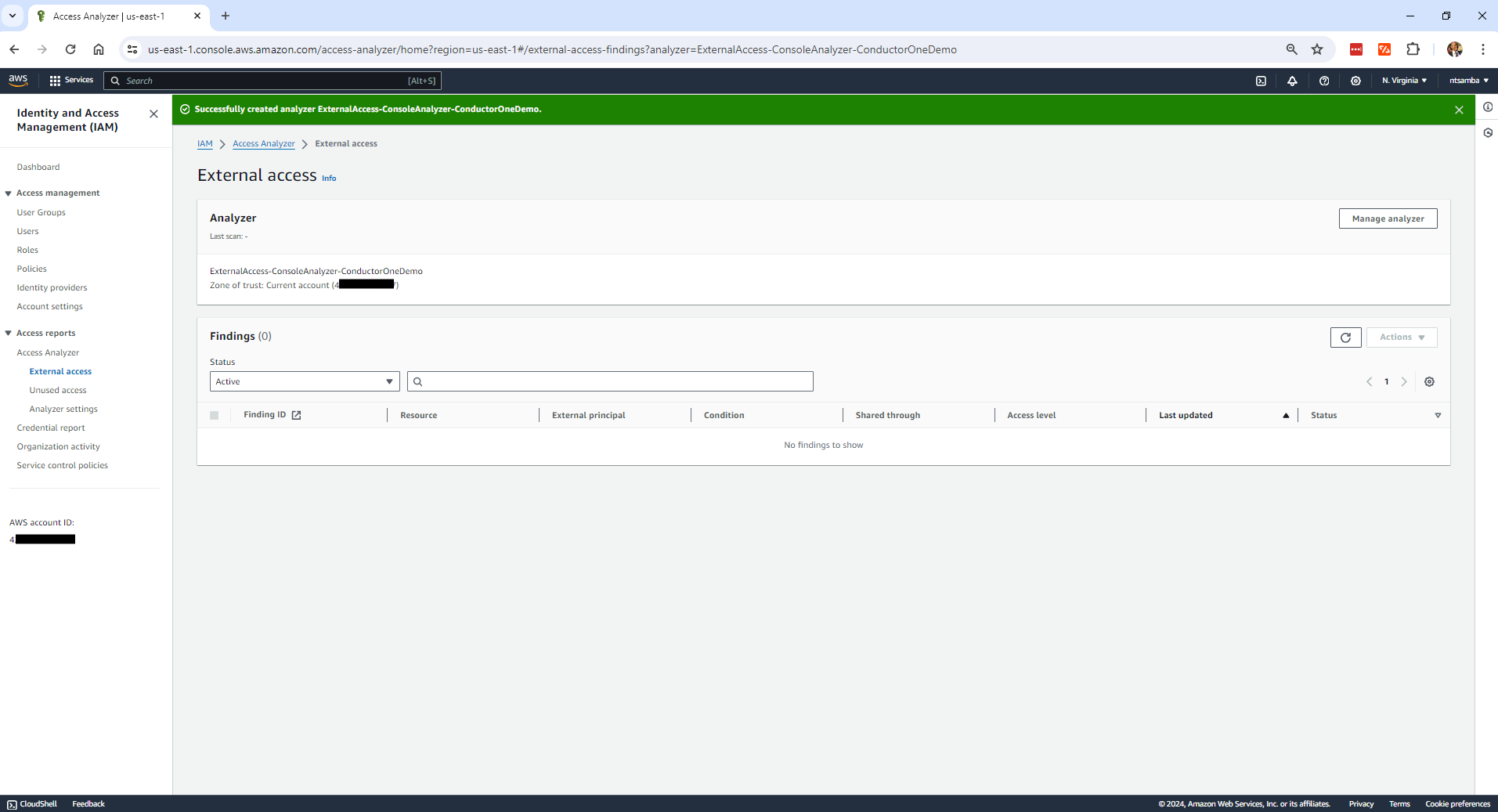The height and width of the screenshot is (812, 1498).
Task: Click the Manage analyzer button
Action: pos(1388,218)
